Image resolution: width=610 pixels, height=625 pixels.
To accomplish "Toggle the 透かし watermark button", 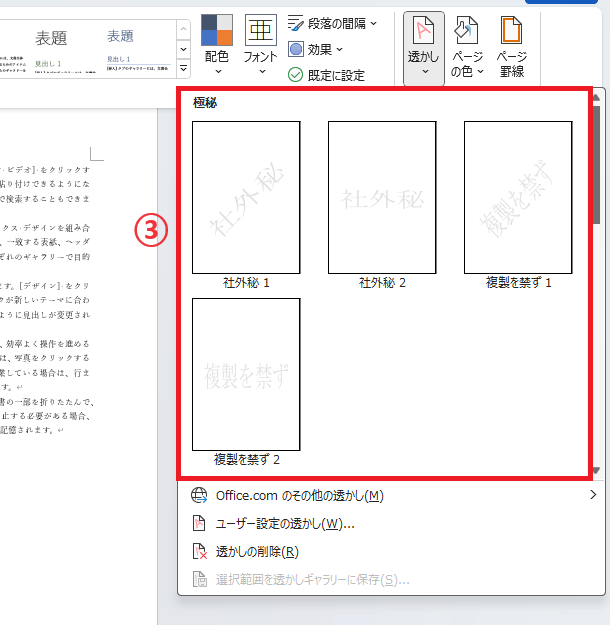I will (x=423, y=48).
